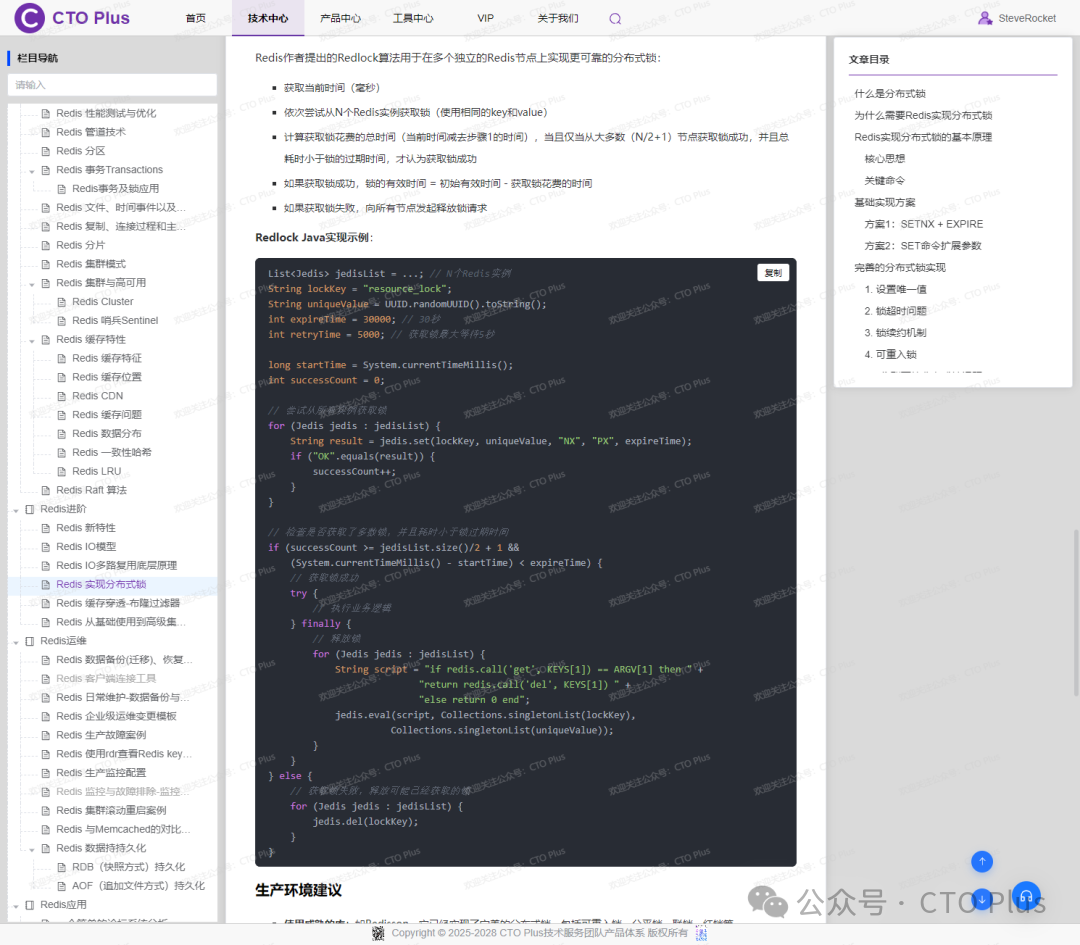Open Redis 缓存穿透-布隆过滤器 article
This screenshot has height=945, width=1080.
[118, 603]
